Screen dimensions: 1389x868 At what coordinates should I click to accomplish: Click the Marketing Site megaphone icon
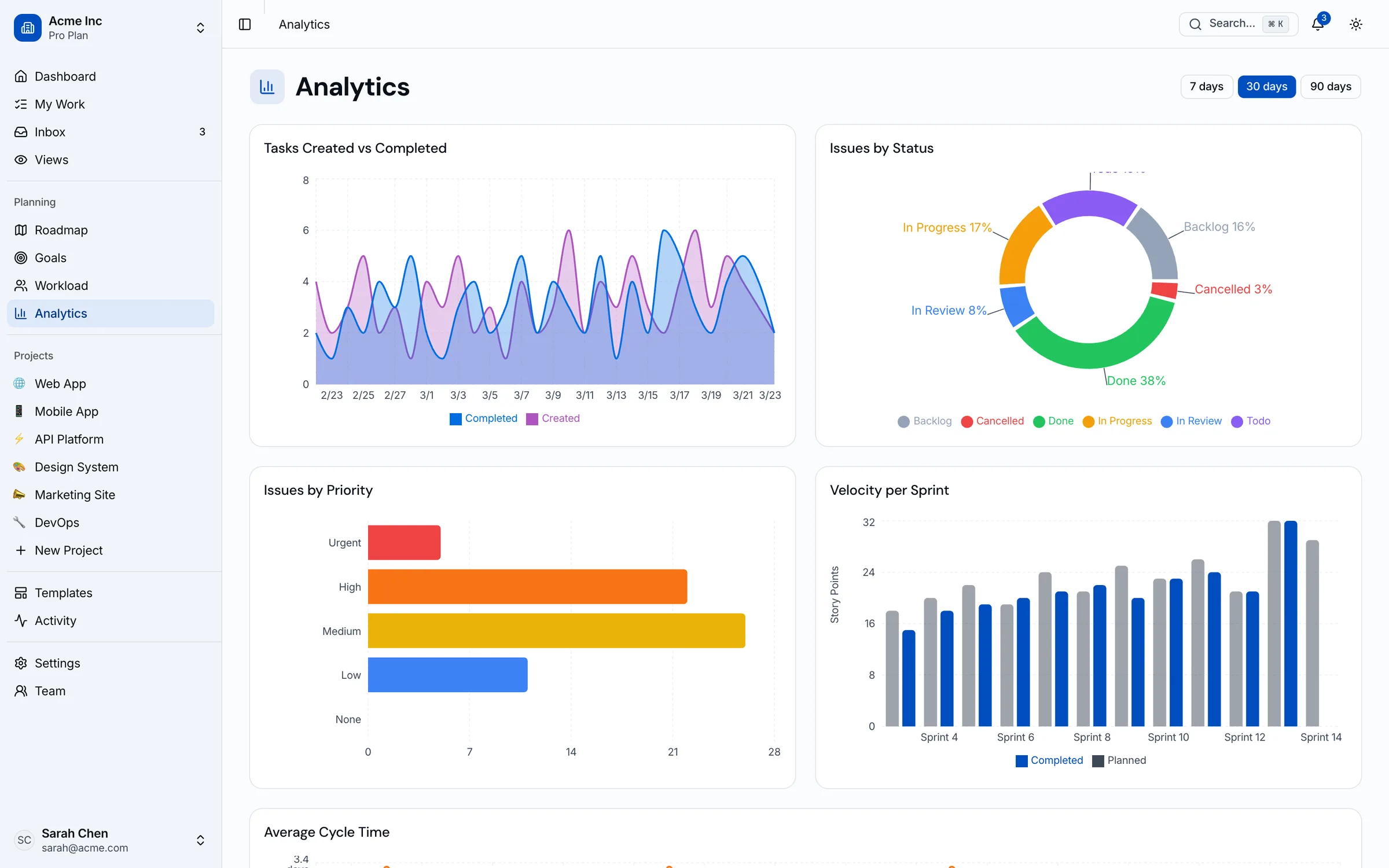(x=19, y=495)
